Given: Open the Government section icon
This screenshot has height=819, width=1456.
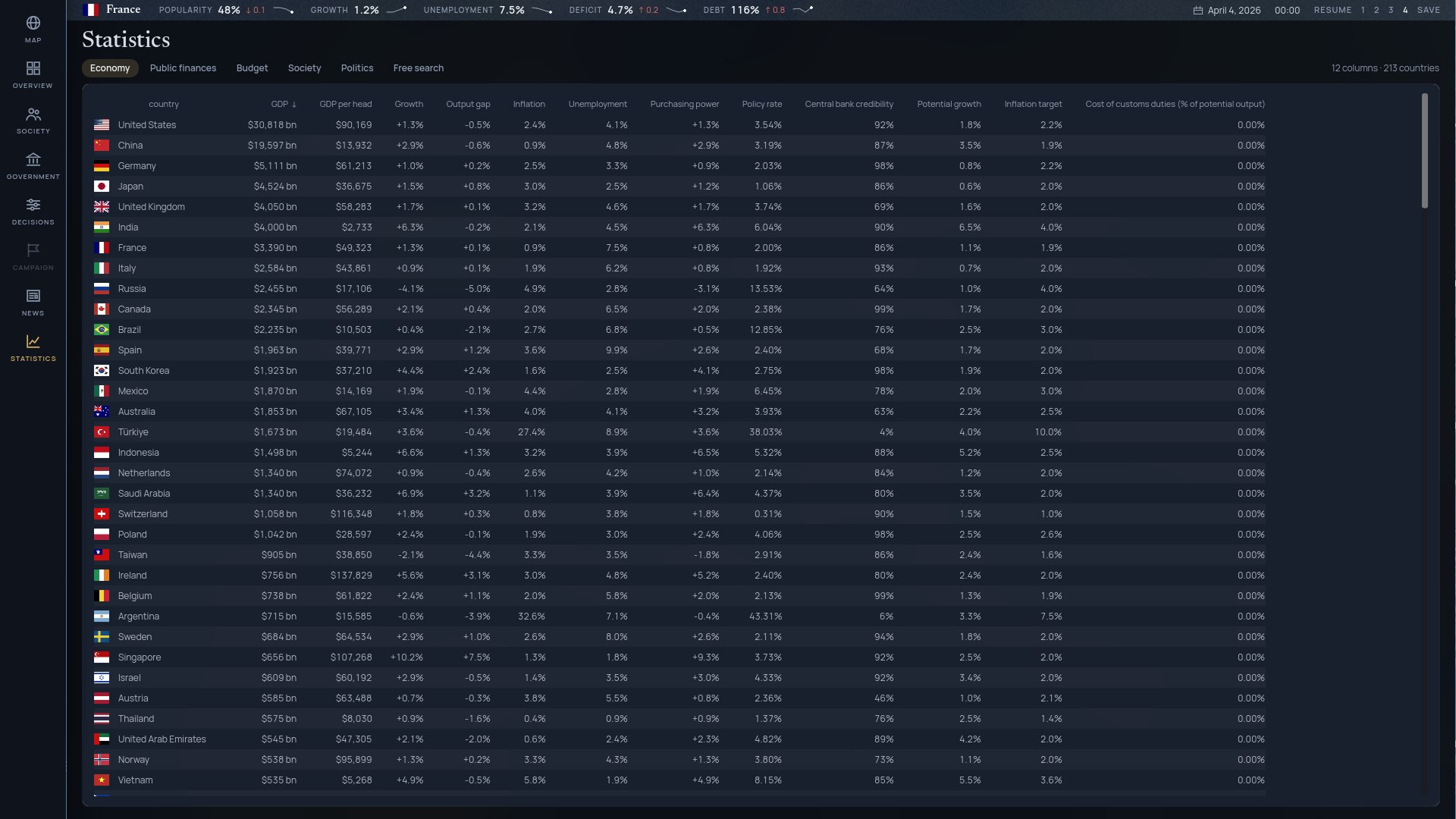Looking at the screenshot, I should (x=33, y=159).
